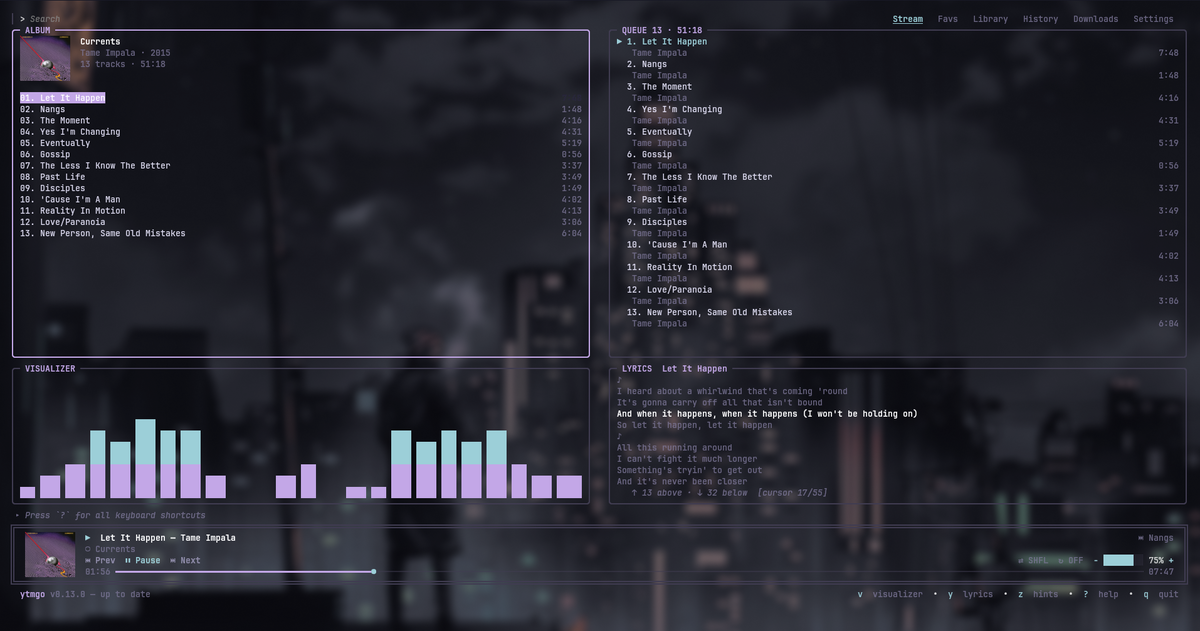Open the Library tab
Viewport: 1200px width, 631px height.
tap(990, 19)
